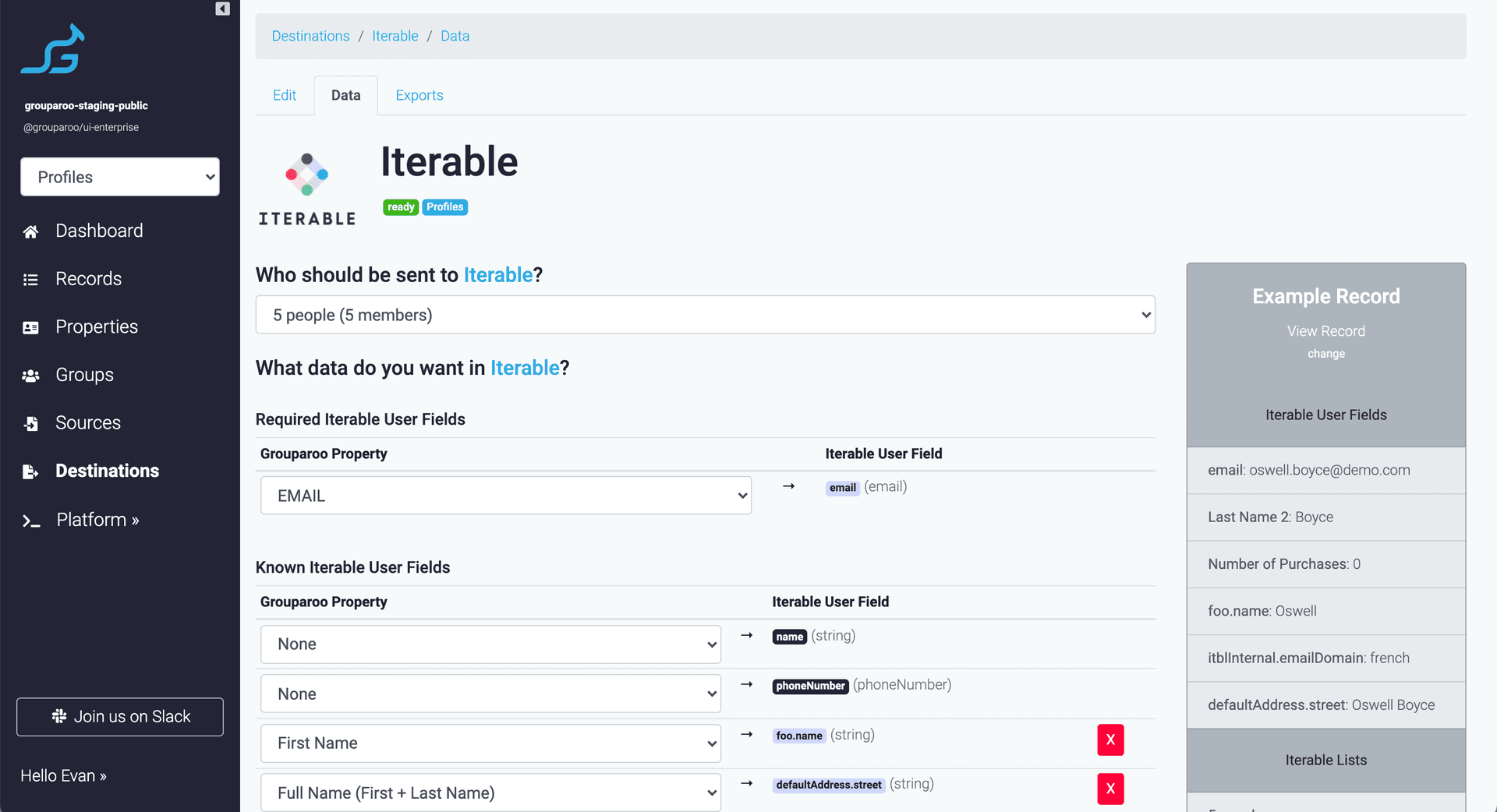Select the Data tab

(346, 95)
